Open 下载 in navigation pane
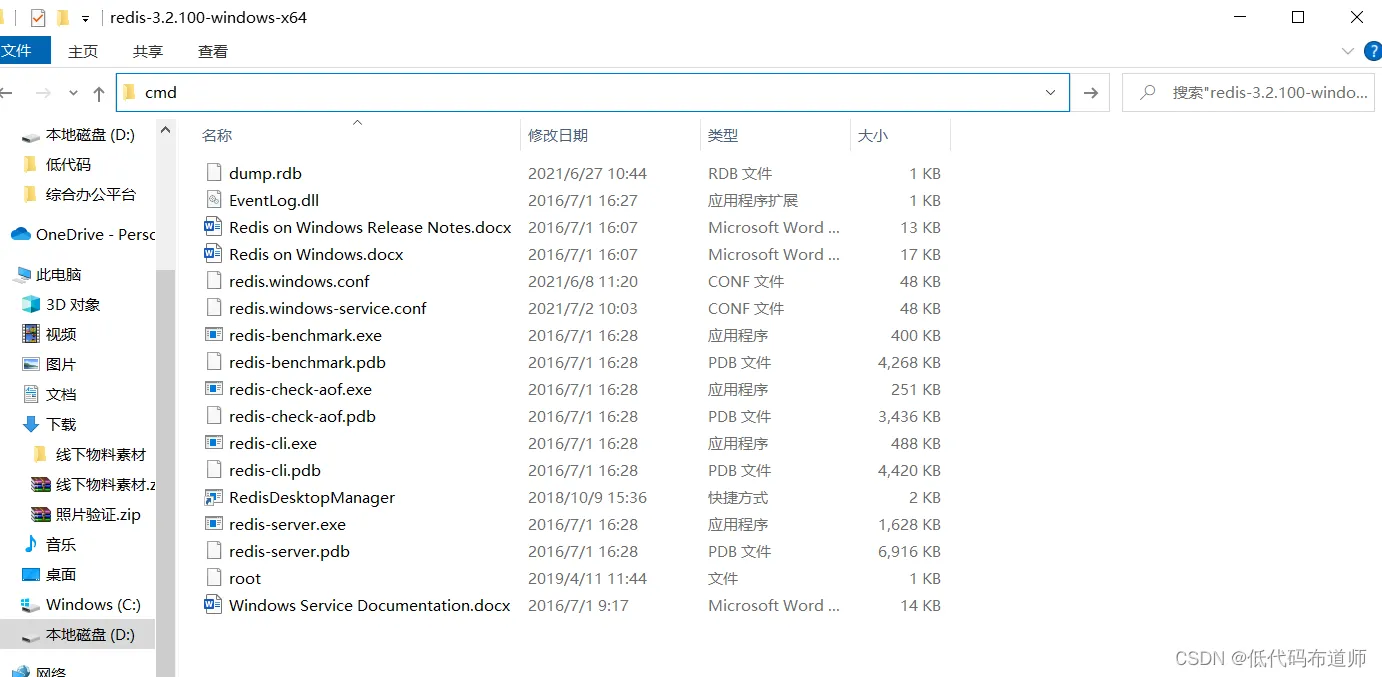 pyautogui.click(x=51, y=424)
